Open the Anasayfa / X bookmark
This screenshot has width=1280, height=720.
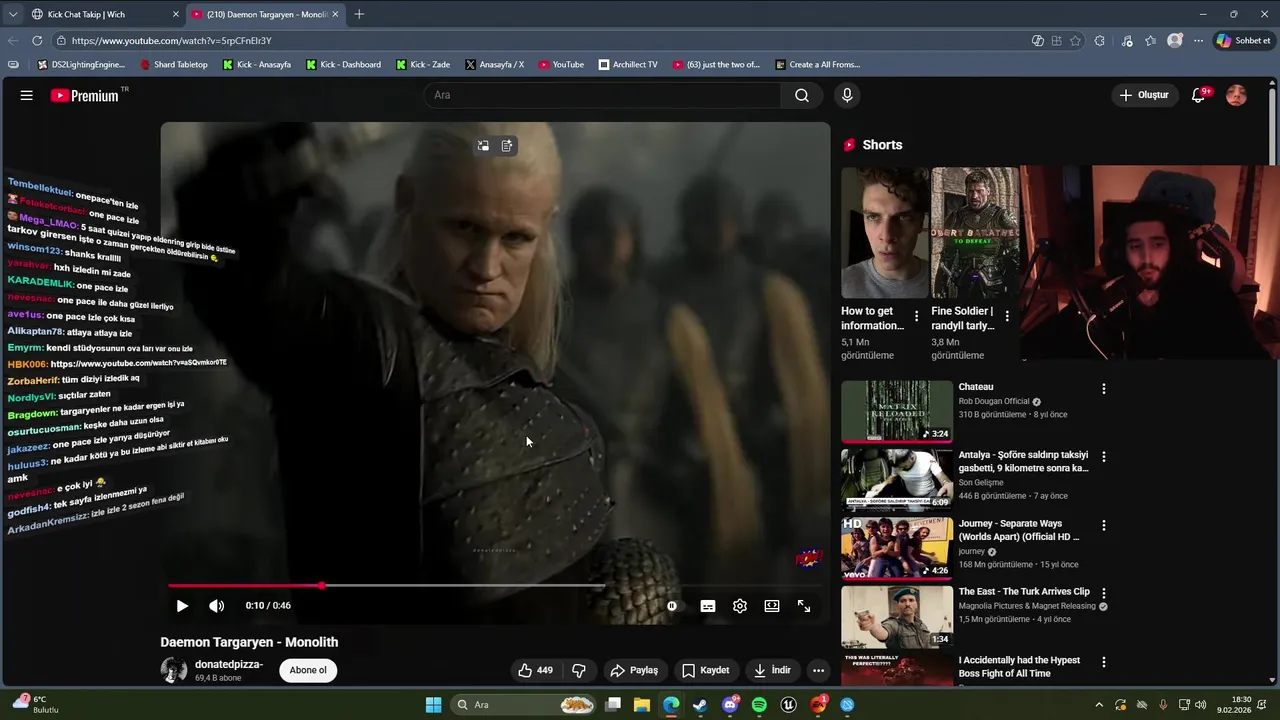coord(494,65)
